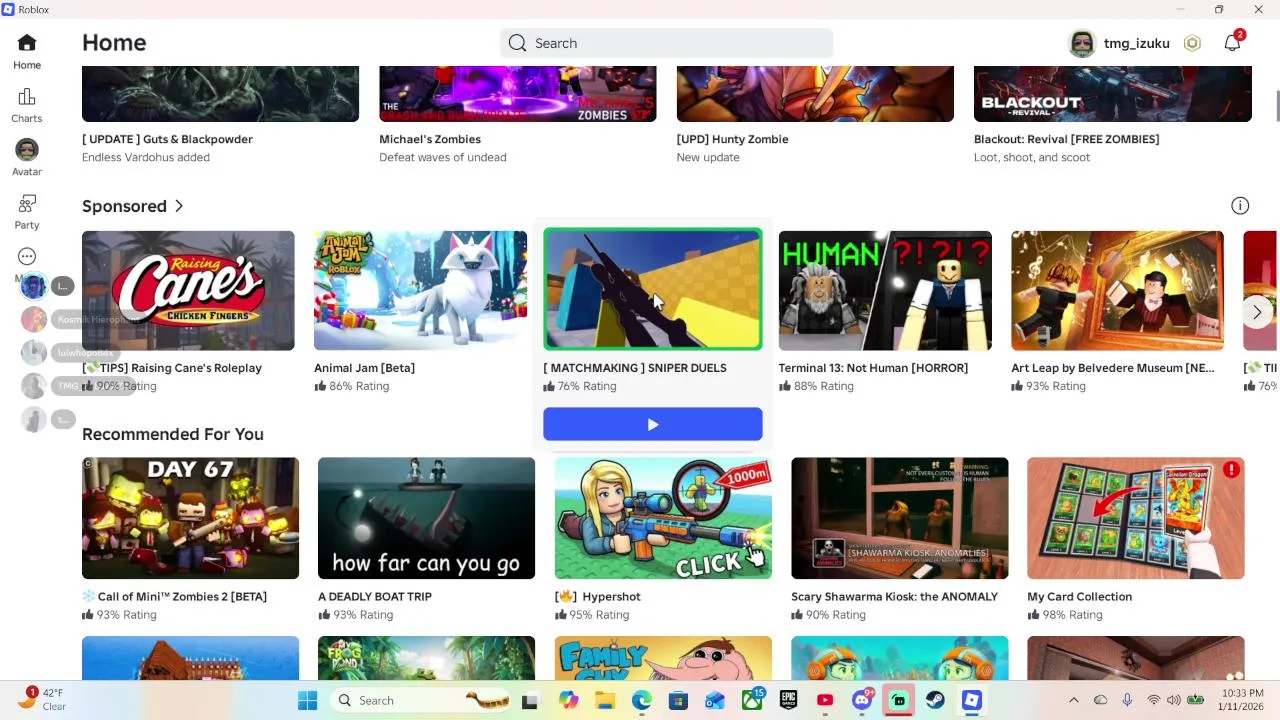
Task: Click the Wi-Fi network tray icon
Action: tap(1153, 700)
